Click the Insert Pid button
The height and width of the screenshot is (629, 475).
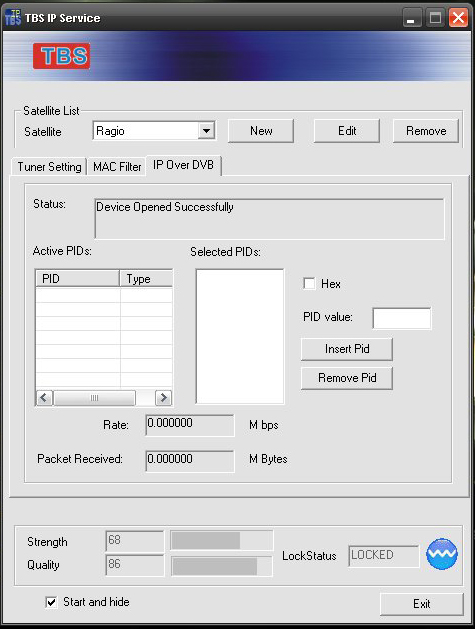click(x=347, y=349)
